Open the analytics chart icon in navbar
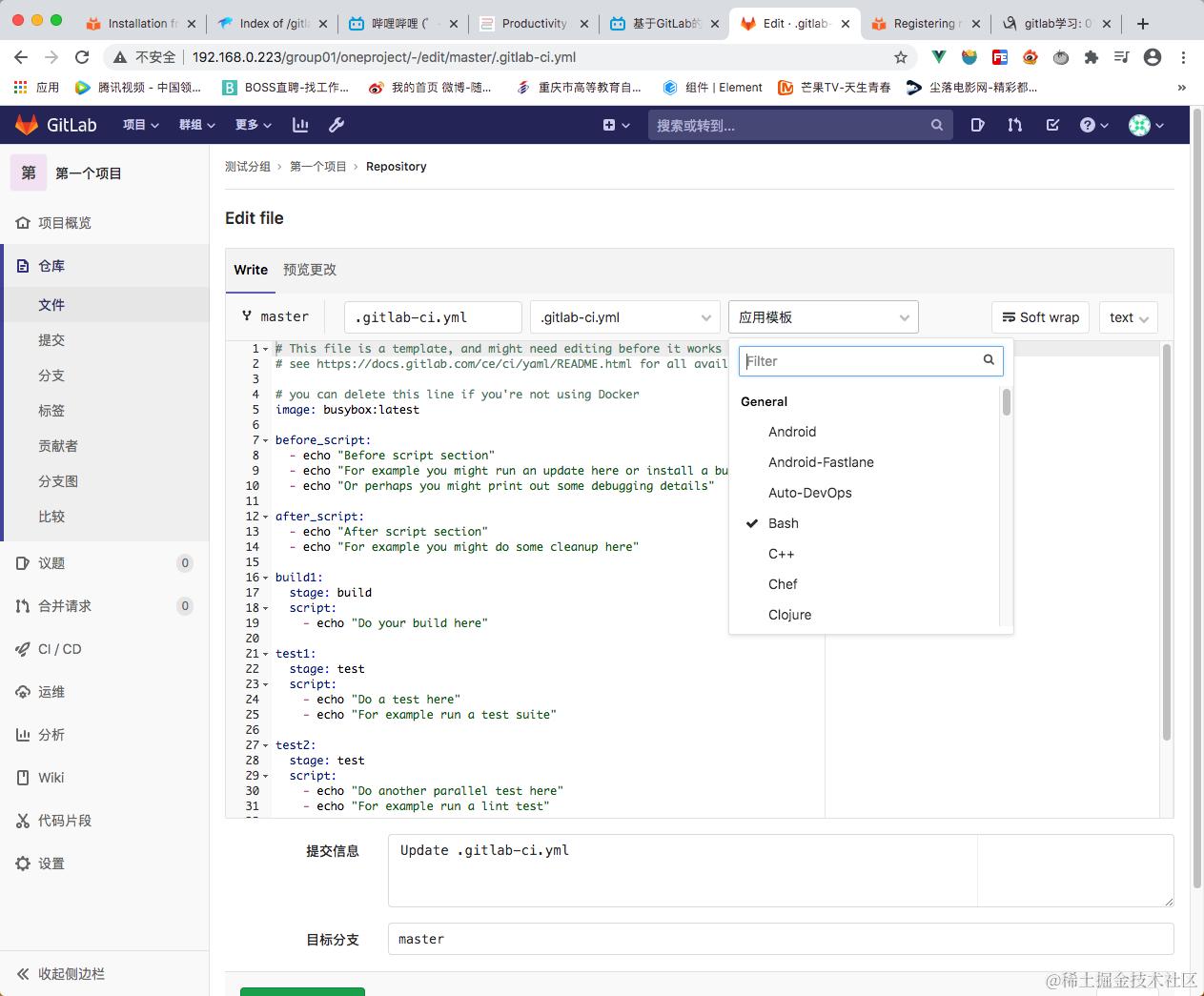This screenshot has height=996, width=1204. point(300,125)
